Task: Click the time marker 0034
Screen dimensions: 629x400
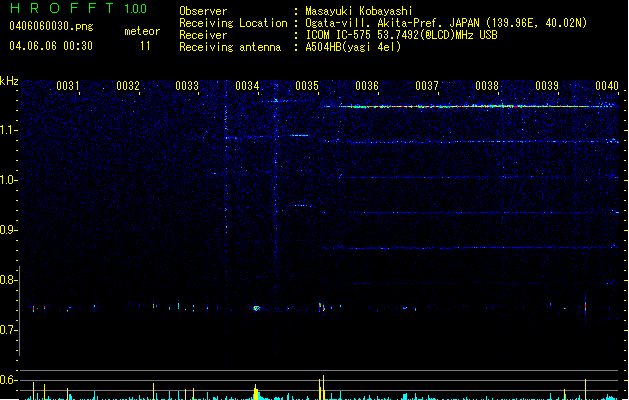Action: point(247,85)
